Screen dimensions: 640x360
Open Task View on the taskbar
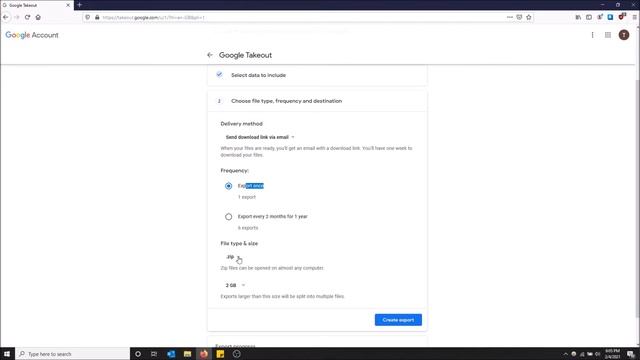pyautogui.click(x=154, y=354)
